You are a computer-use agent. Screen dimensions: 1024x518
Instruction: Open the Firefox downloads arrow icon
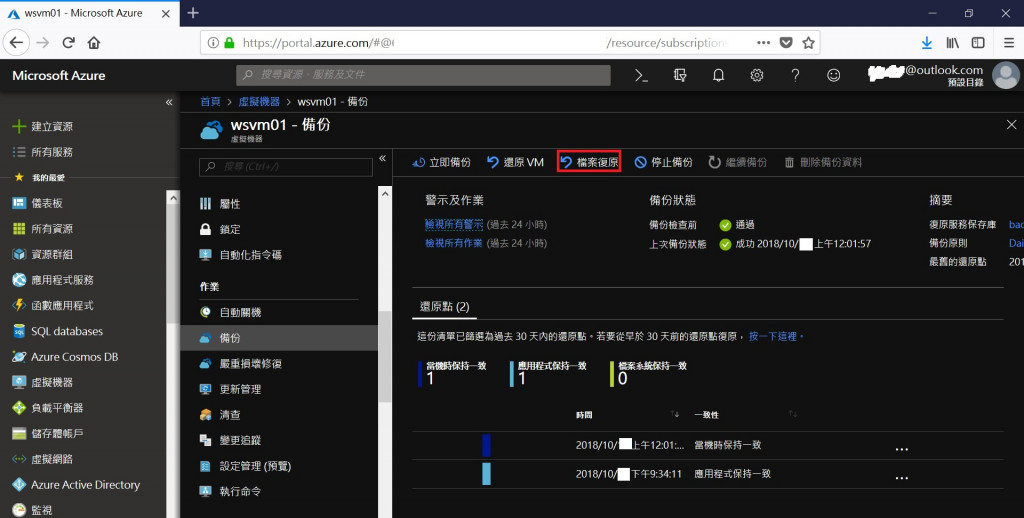(927, 42)
